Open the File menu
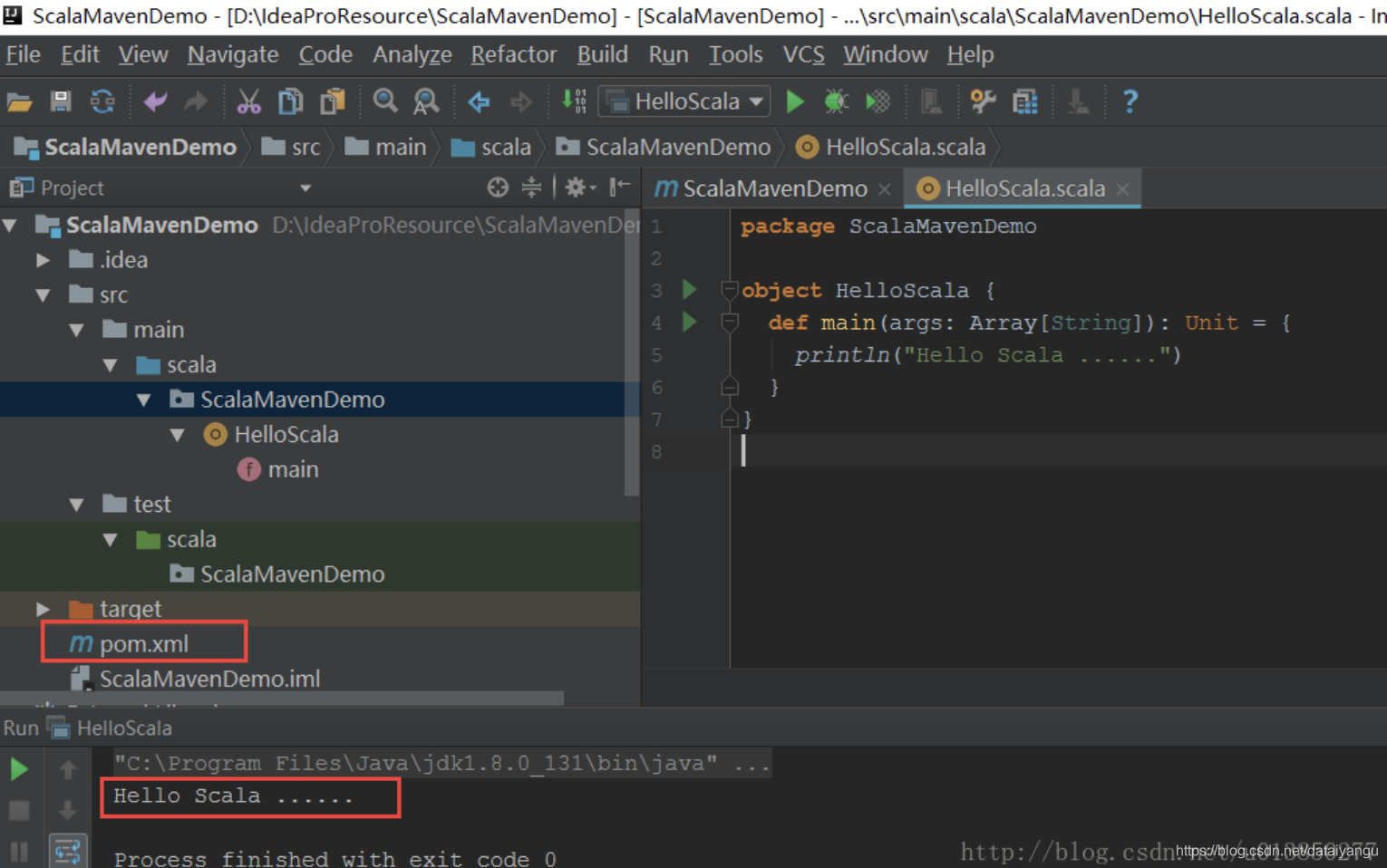This screenshot has width=1387, height=868. click(23, 54)
